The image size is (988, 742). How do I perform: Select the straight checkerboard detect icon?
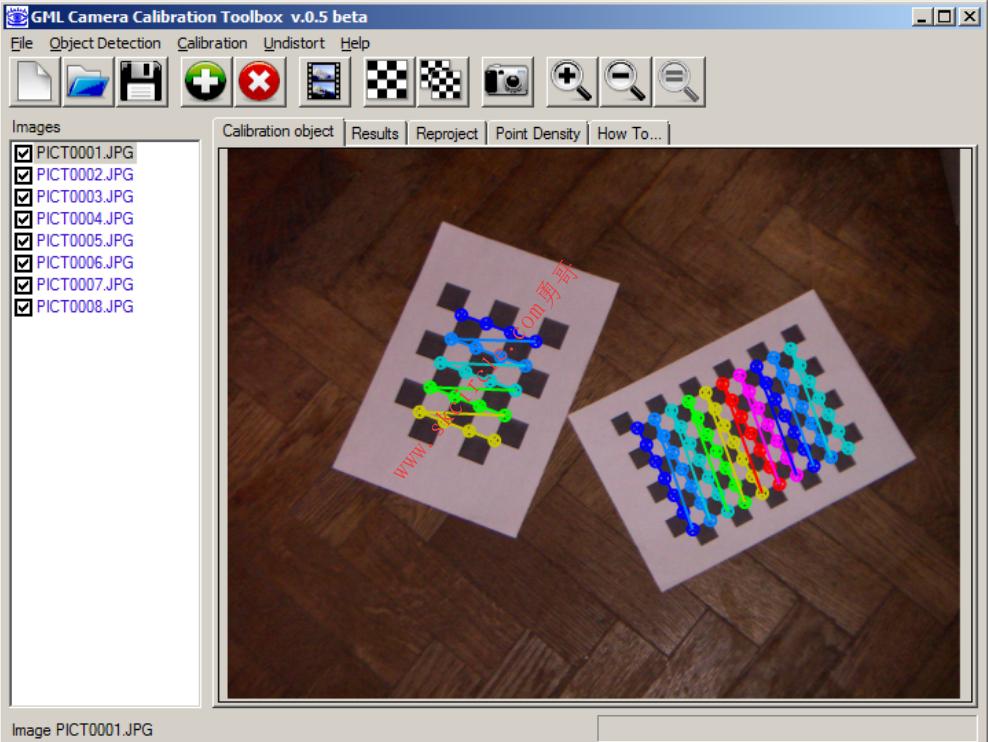click(388, 81)
